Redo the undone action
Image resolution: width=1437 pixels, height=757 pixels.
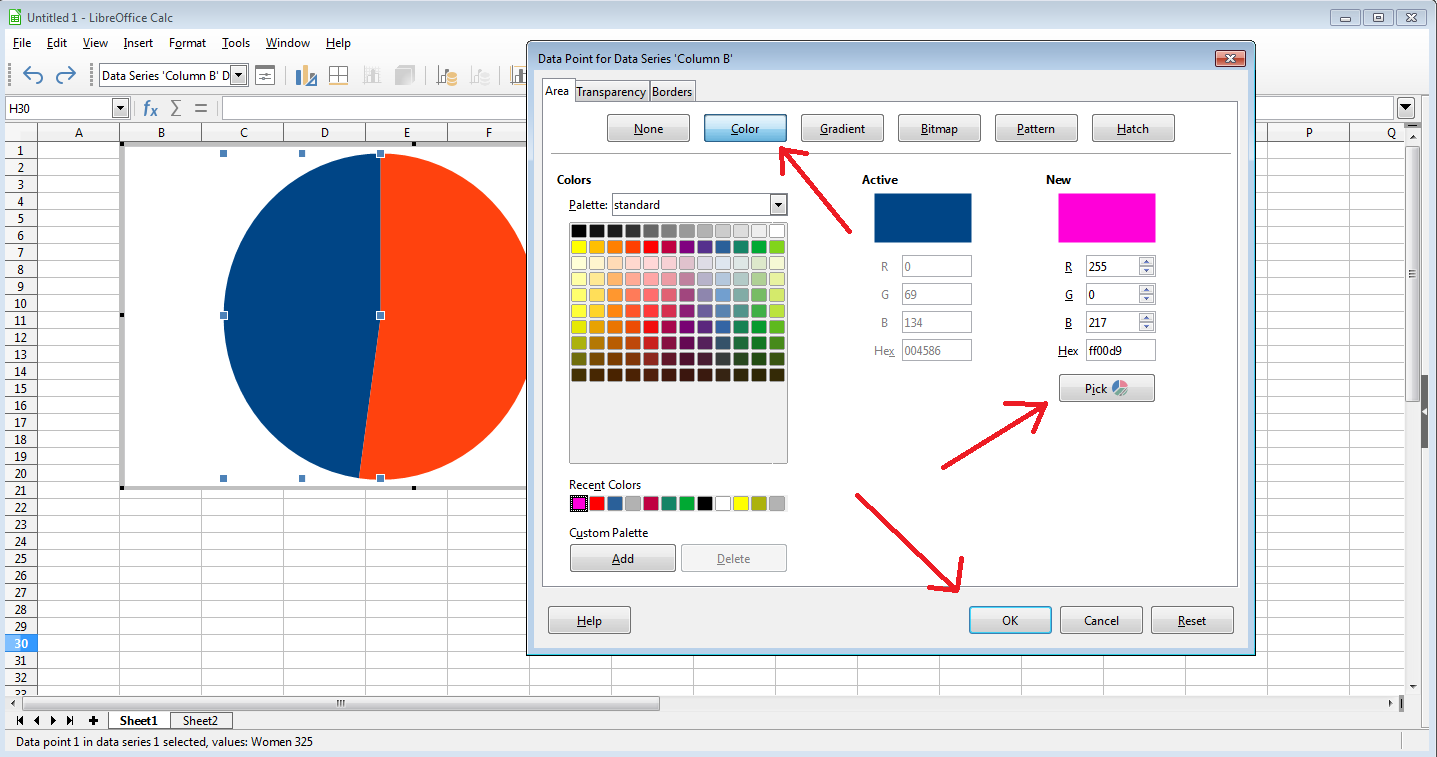(66, 75)
